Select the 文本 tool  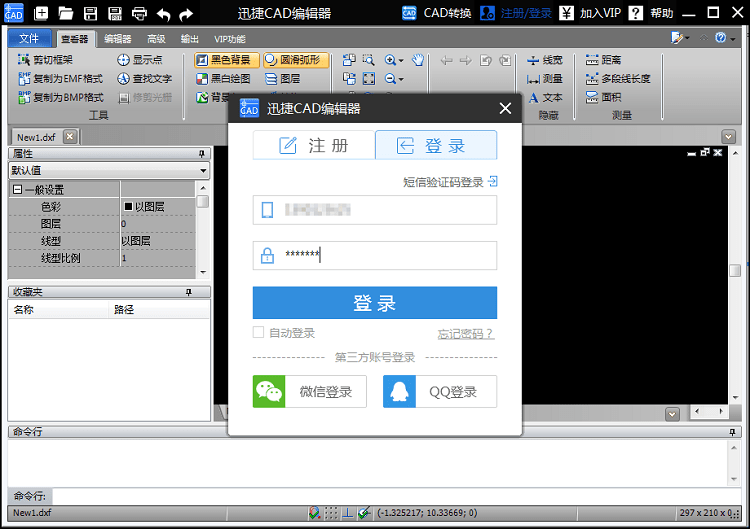coord(545,98)
